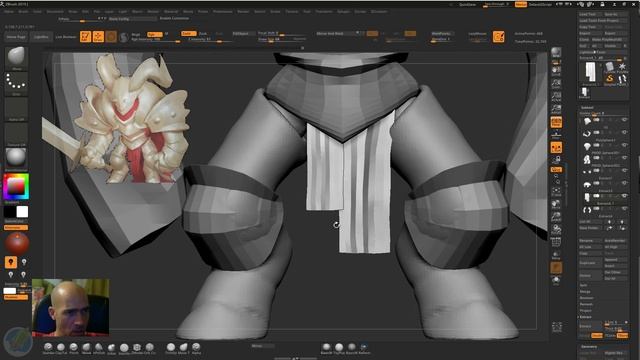This screenshot has height=360, width=640.
Task: Toggle the Xyz rotation mode button
Action: (x=556, y=169)
